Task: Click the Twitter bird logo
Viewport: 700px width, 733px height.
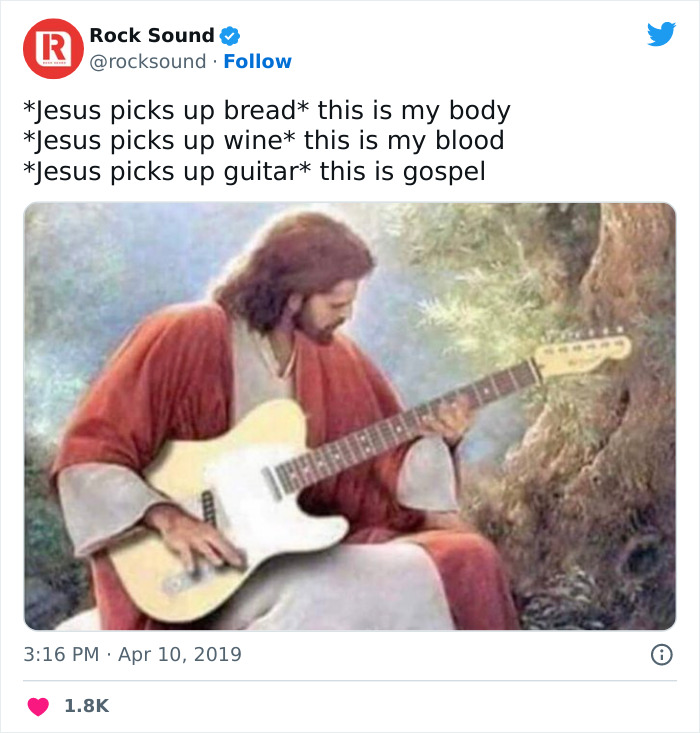Action: 661,35
